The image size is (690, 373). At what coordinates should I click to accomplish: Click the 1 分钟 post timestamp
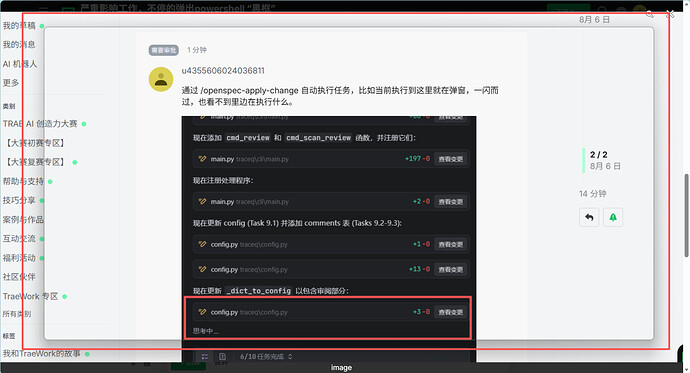(x=197, y=50)
